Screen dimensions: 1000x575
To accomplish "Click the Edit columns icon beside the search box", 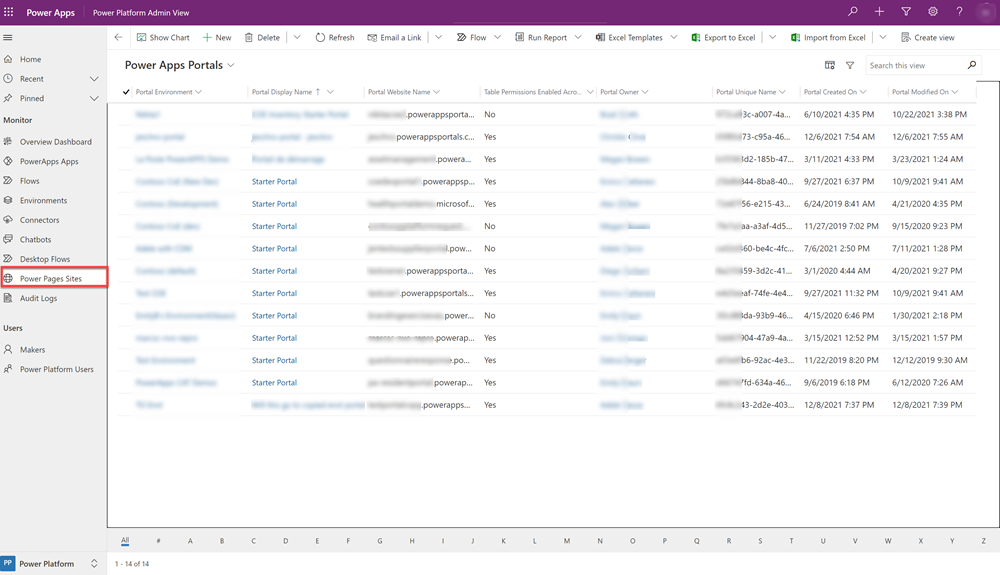I will coord(830,65).
